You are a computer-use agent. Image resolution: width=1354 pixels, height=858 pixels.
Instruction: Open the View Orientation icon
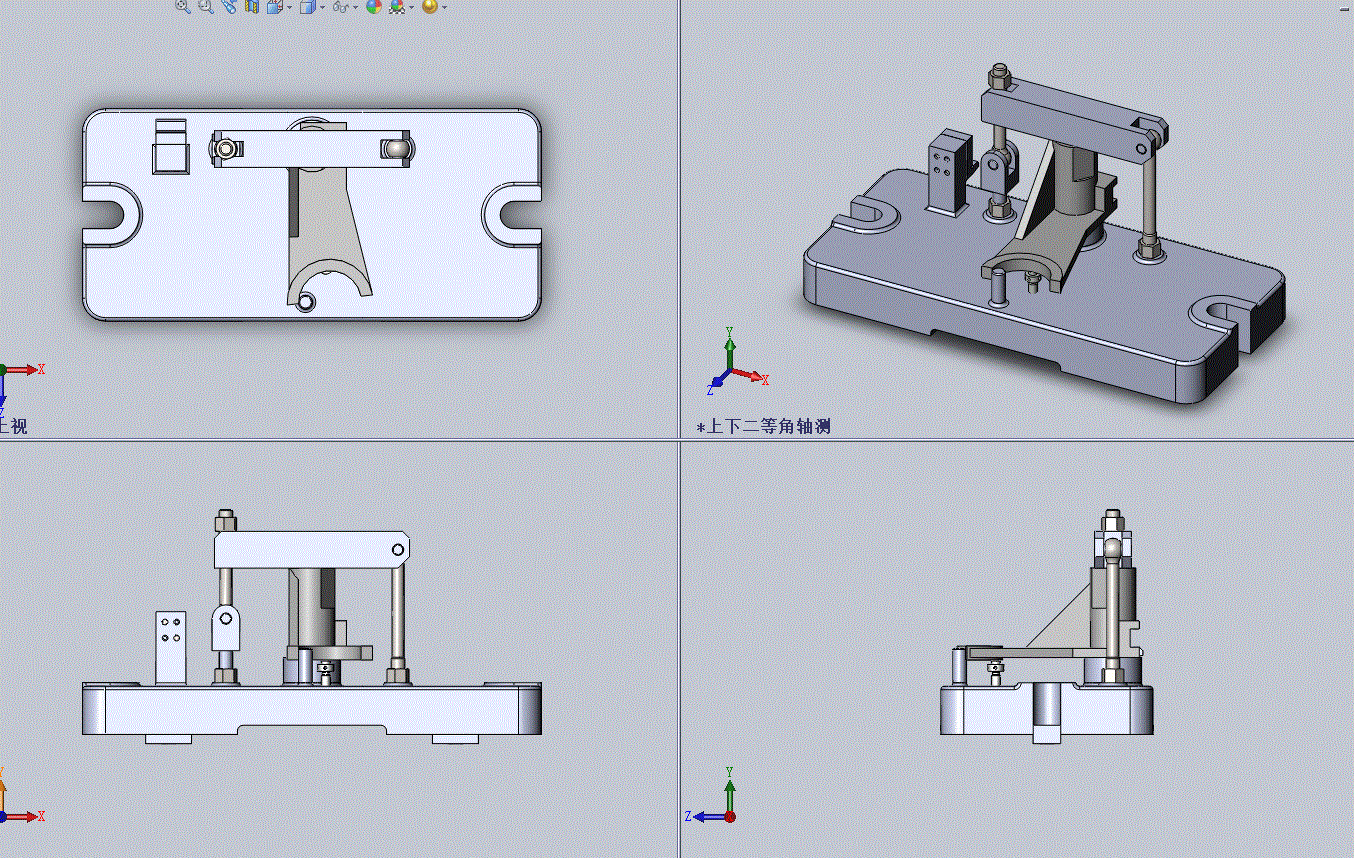coord(274,7)
